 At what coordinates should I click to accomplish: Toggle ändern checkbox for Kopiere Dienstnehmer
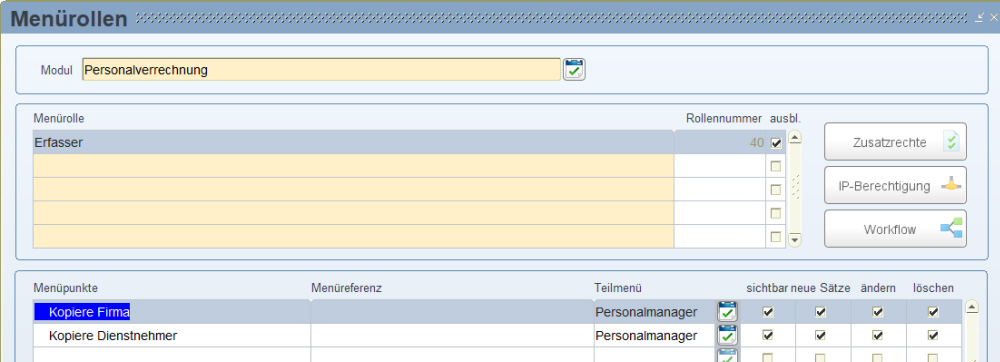tap(878, 335)
